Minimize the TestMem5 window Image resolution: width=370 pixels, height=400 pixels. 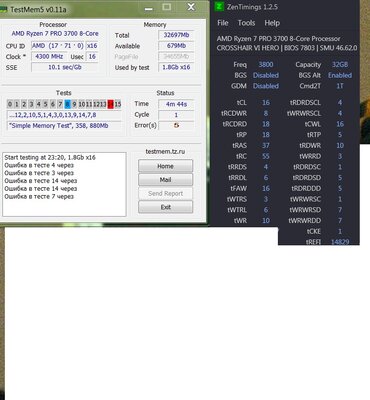point(149,9)
